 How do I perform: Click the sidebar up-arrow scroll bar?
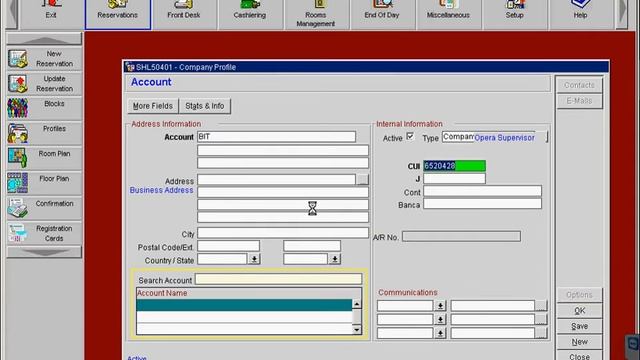[x=44, y=40]
